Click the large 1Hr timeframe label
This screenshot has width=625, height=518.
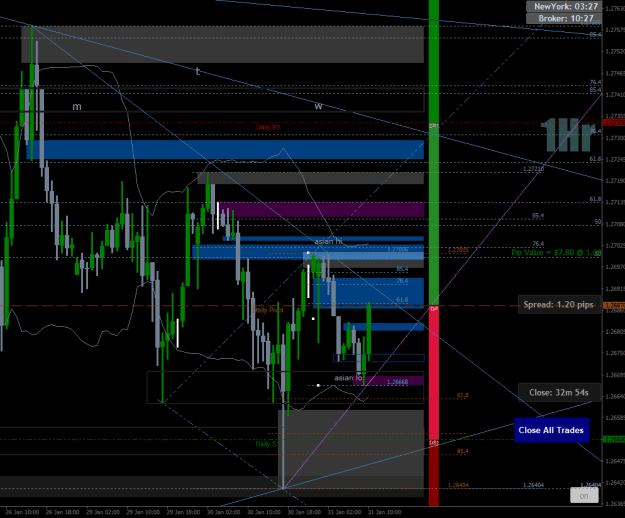click(x=568, y=135)
